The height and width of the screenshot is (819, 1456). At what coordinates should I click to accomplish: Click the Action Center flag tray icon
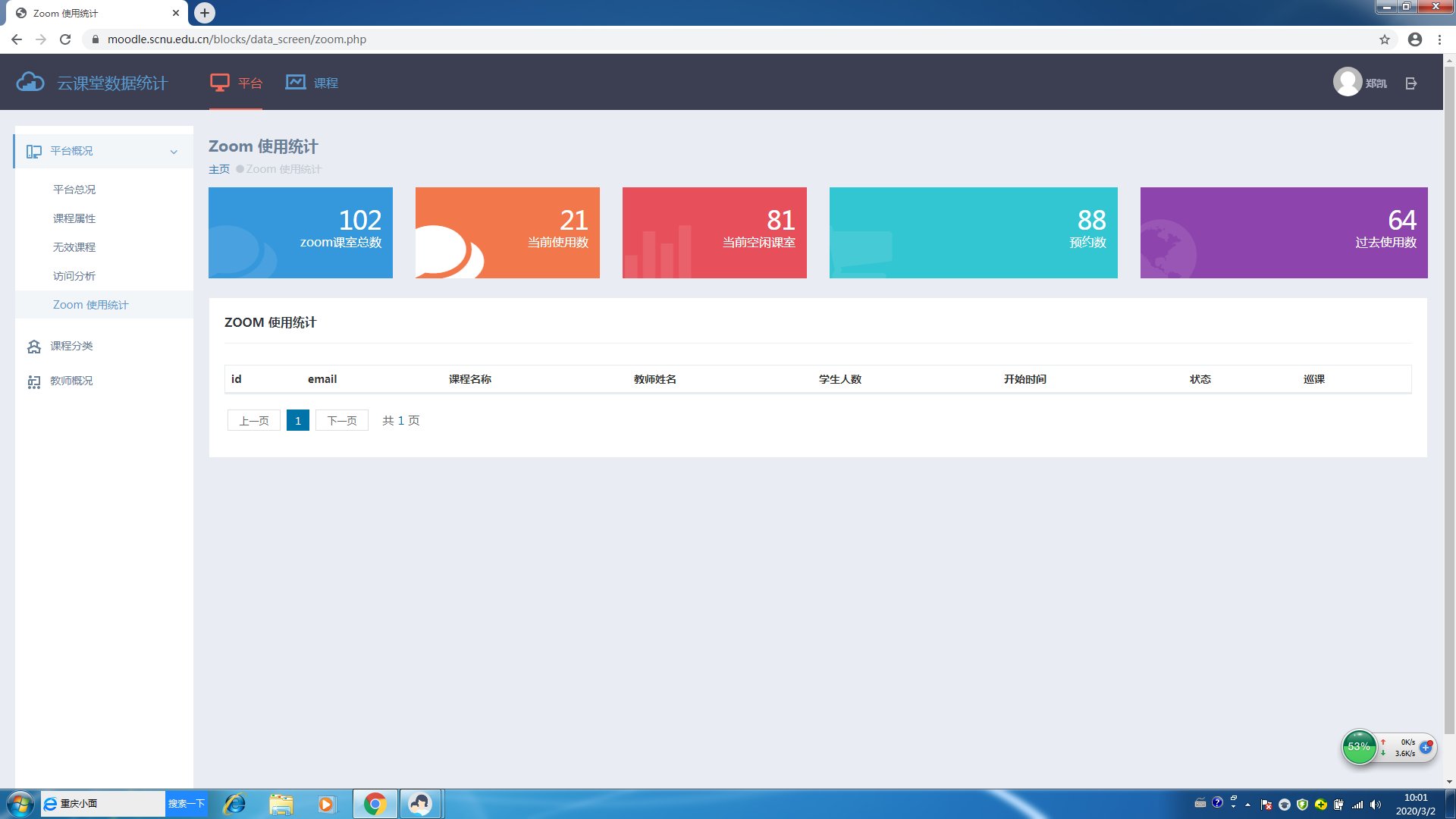click(1266, 805)
